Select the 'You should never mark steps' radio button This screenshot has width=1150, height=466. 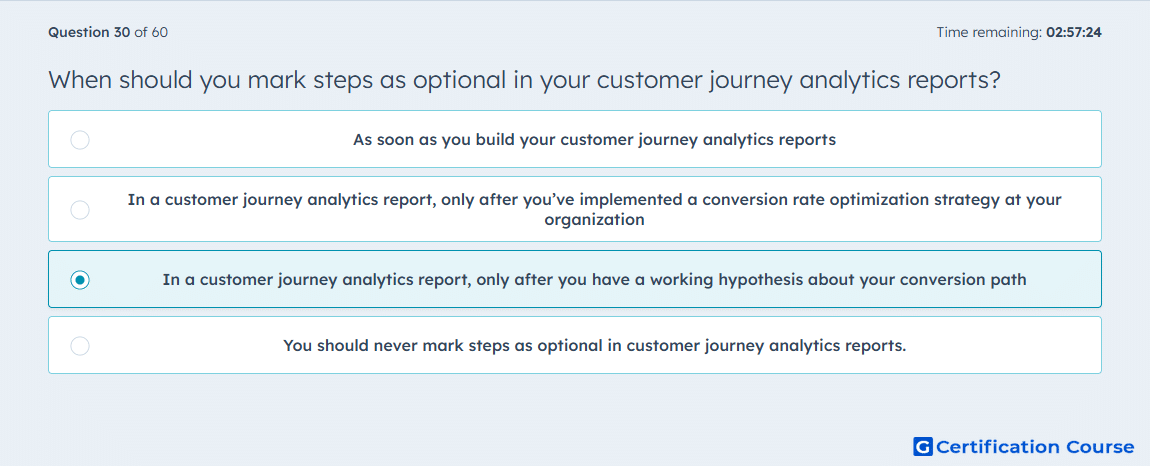80,346
